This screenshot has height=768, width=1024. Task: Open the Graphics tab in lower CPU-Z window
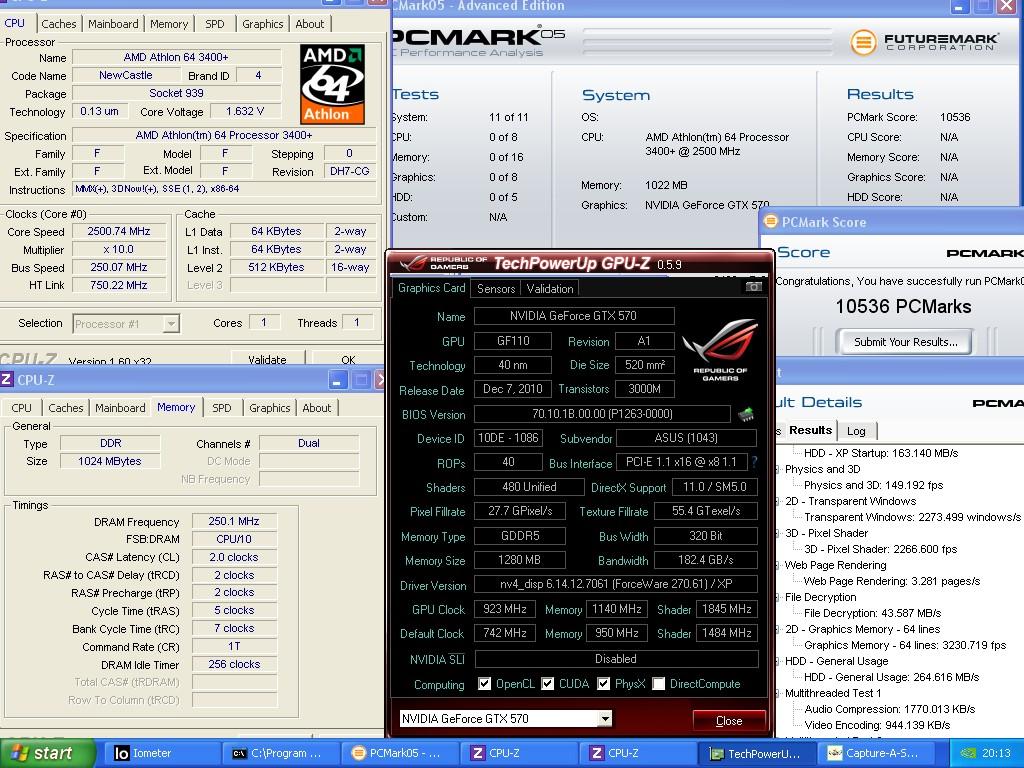(270, 408)
